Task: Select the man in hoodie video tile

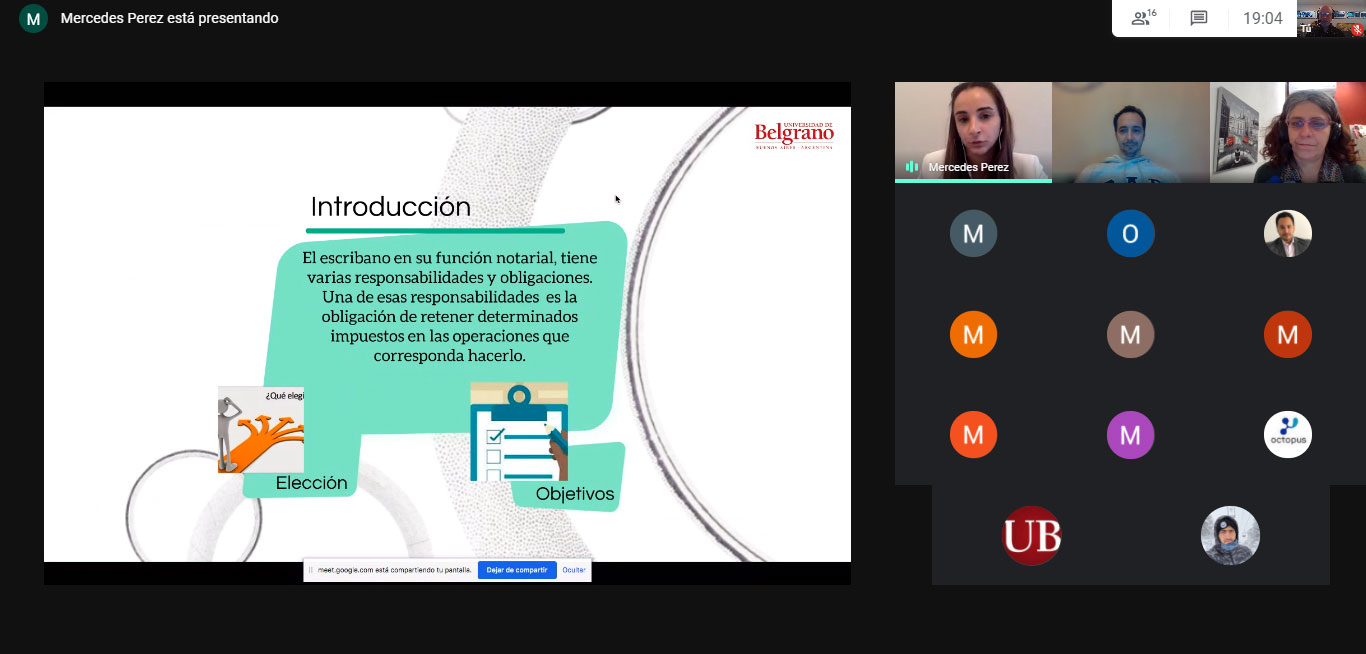Action: (x=1130, y=132)
